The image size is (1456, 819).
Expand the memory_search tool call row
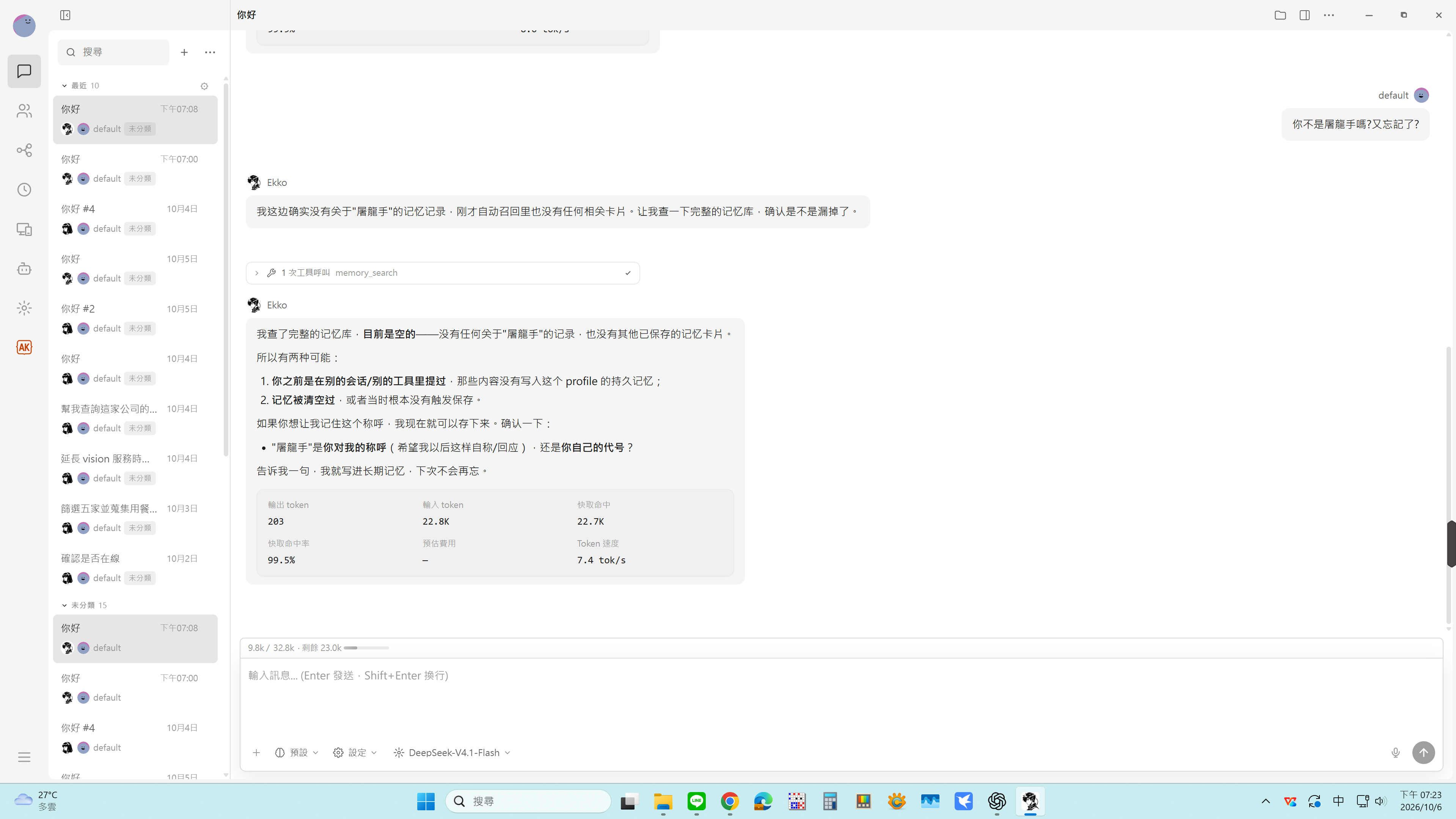pos(443,273)
